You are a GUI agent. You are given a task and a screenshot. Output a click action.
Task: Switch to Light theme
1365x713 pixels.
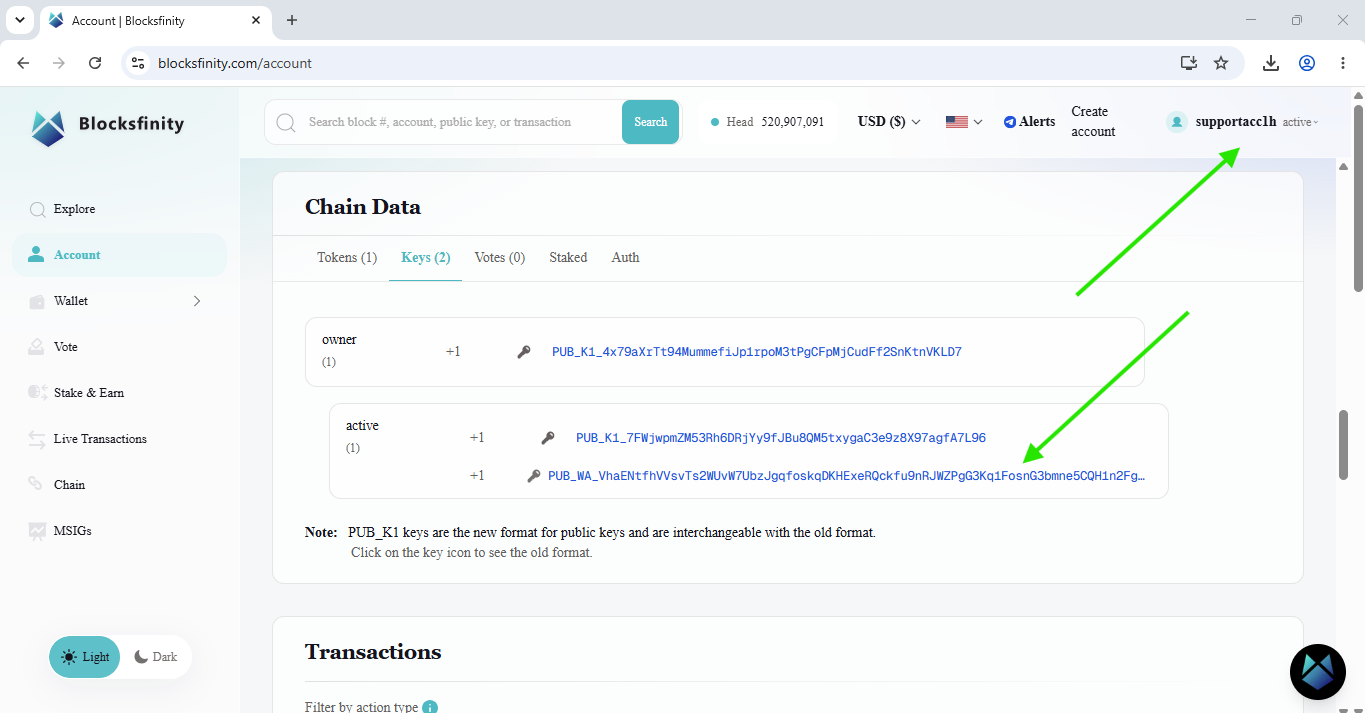85,657
